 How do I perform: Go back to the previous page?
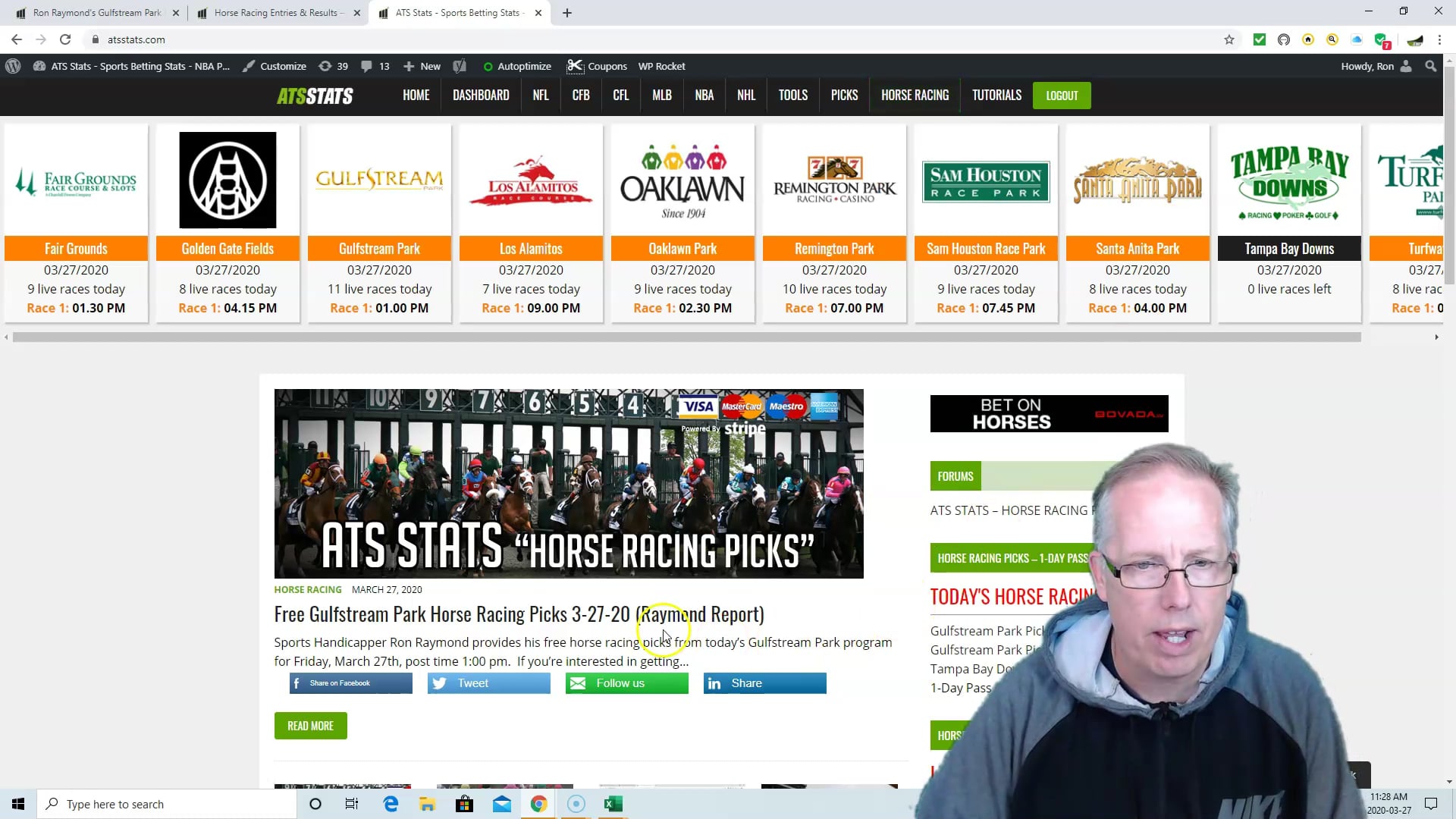tap(17, 39)
